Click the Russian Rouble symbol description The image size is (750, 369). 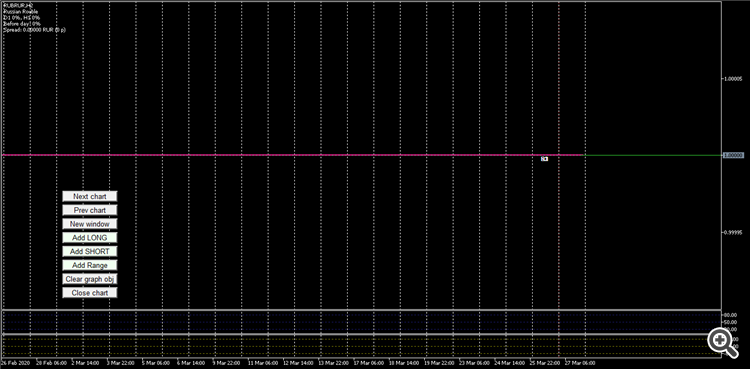tap(21, 11)
